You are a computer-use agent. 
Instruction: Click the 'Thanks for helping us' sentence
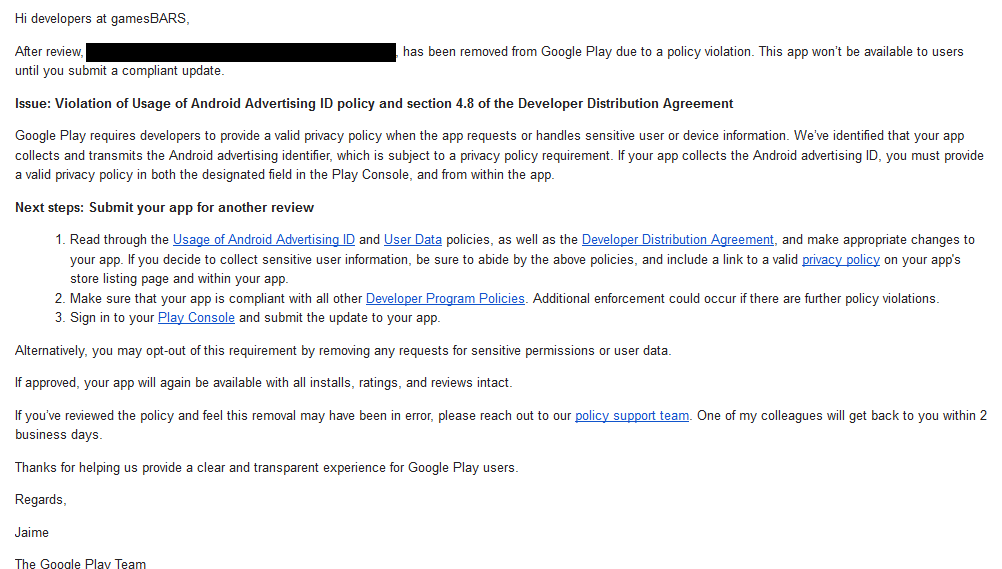(266, 468)
